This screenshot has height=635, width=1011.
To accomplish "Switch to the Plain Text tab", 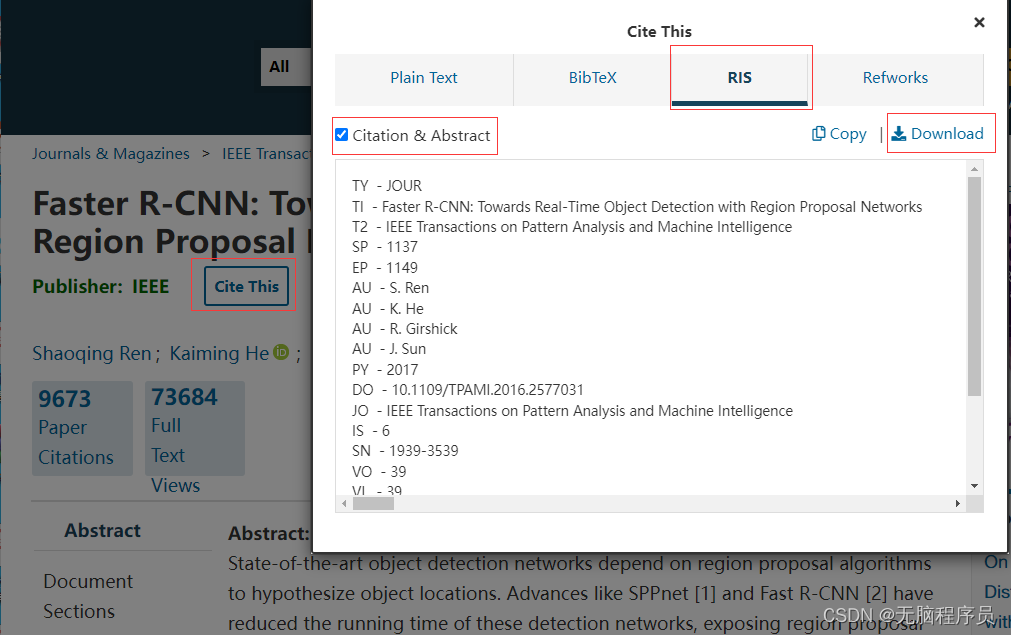I will pyautogui.click(x=424, y=78).
